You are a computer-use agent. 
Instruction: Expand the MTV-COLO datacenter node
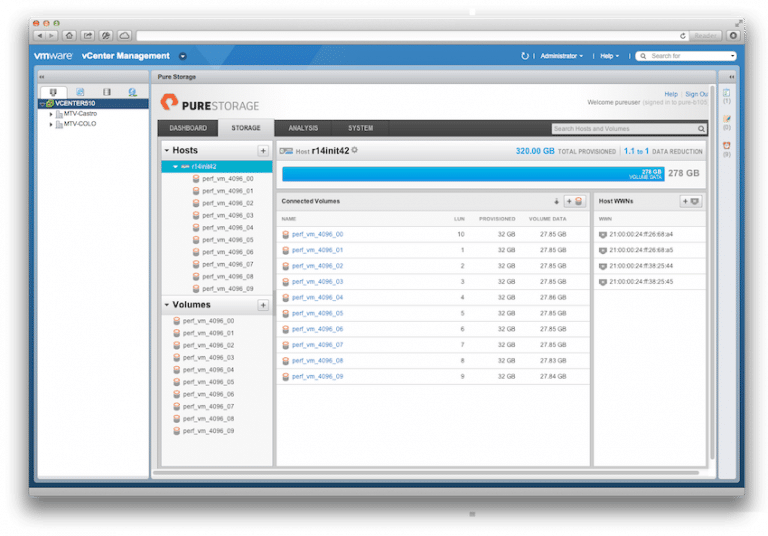tap(51, 124)
